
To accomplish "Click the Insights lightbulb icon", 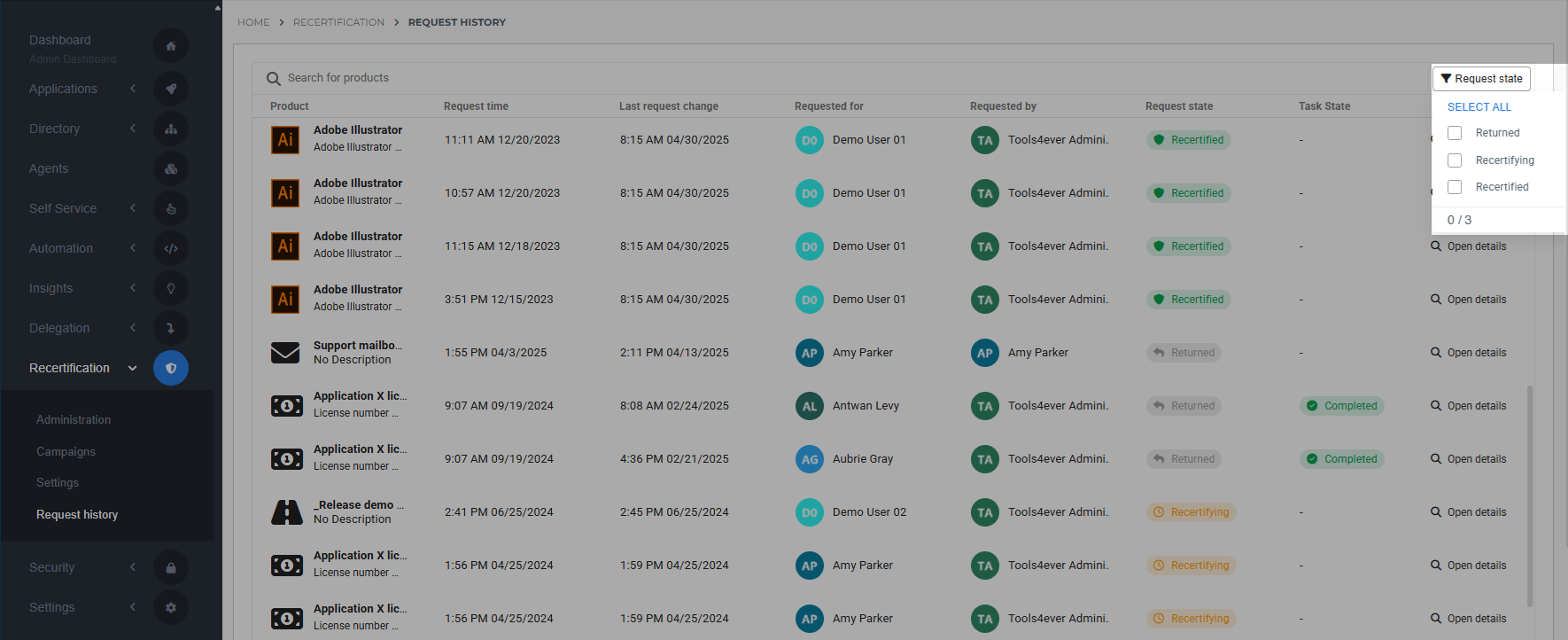I will coord(171,288).
